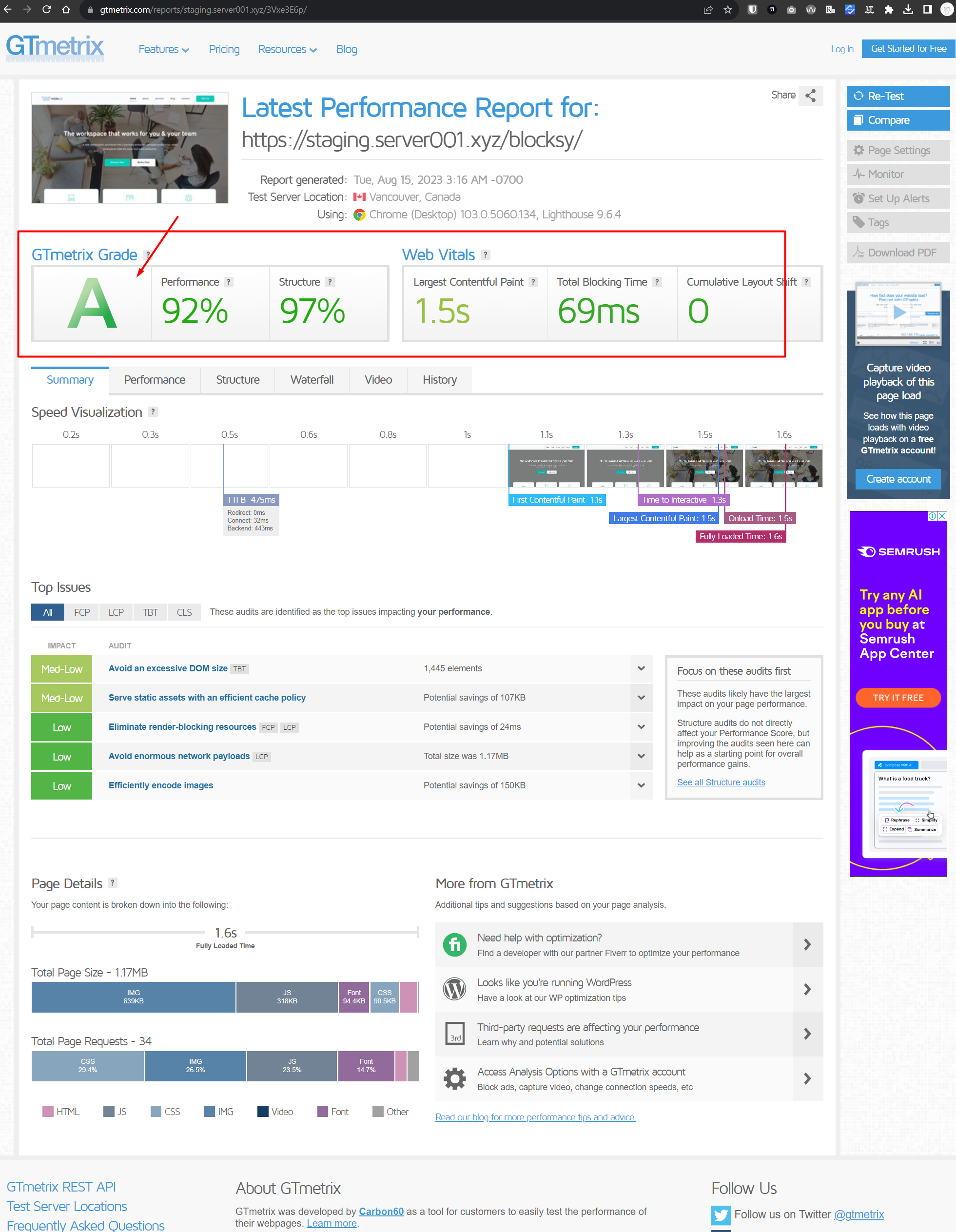Open Speed Visualization help icon
Viewport: 956px width, 1232px height.
tap(153, 412)
